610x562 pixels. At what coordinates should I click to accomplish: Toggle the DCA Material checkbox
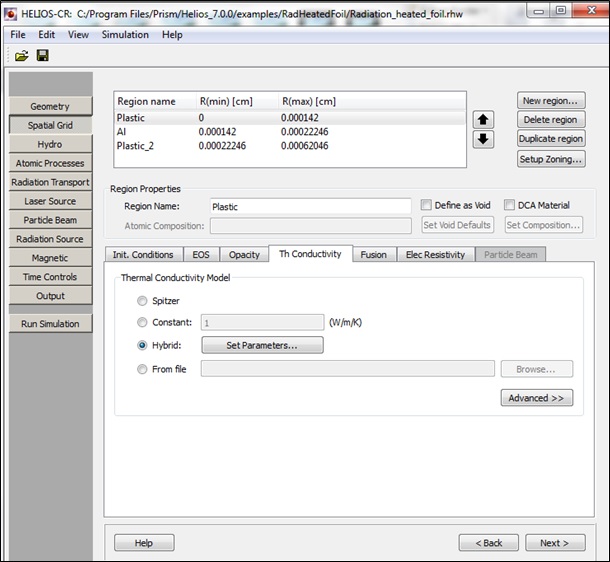511,206
